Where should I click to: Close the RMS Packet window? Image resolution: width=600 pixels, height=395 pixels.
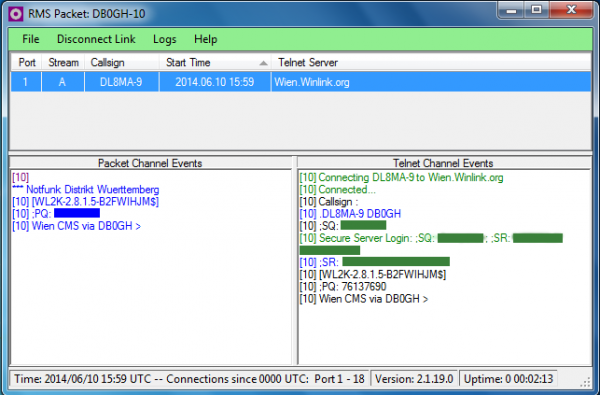[x=572, y=10]
